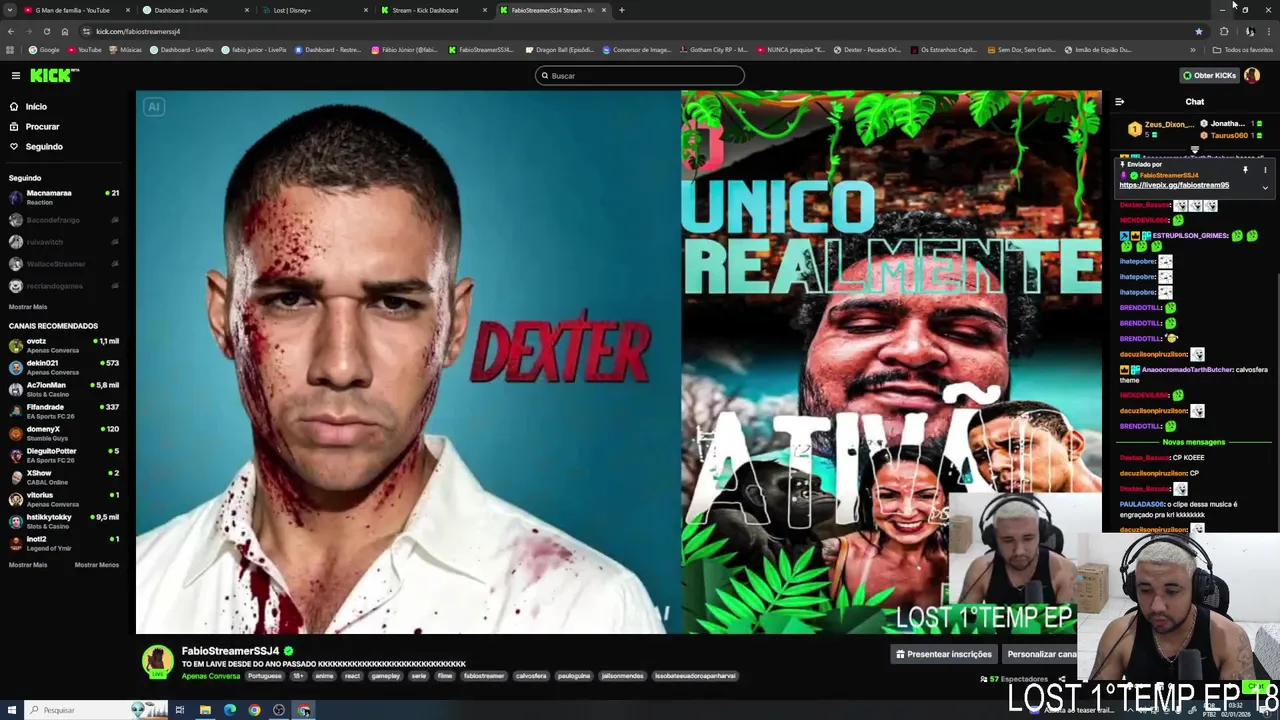Collapse recommended channels with Mostrar Menos
Viewport: 1280px width, 720px height.
(x=97, y=565)
